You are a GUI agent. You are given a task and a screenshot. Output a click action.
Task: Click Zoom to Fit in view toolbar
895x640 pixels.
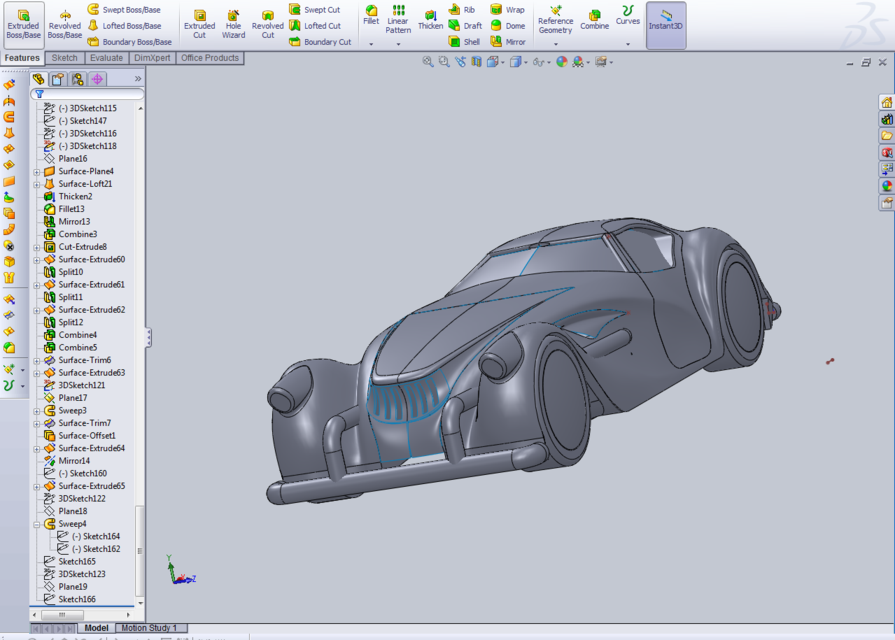click(x=426, y=61)
